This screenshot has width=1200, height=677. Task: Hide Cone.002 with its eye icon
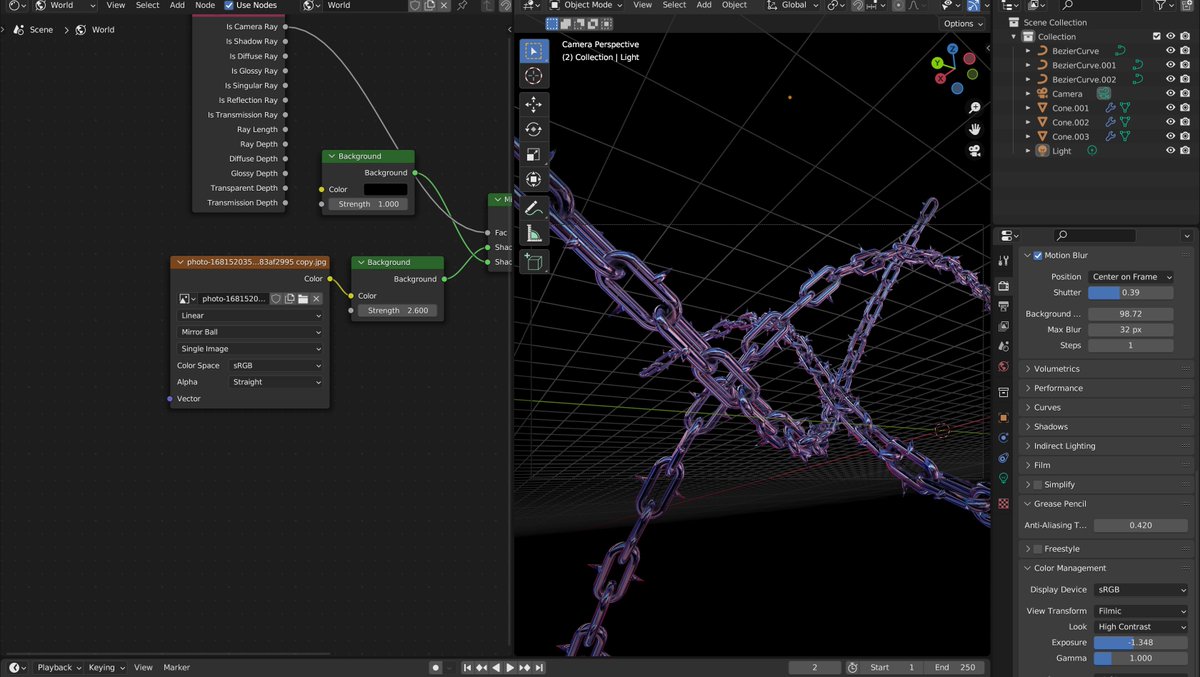(x=1170, y=122)
